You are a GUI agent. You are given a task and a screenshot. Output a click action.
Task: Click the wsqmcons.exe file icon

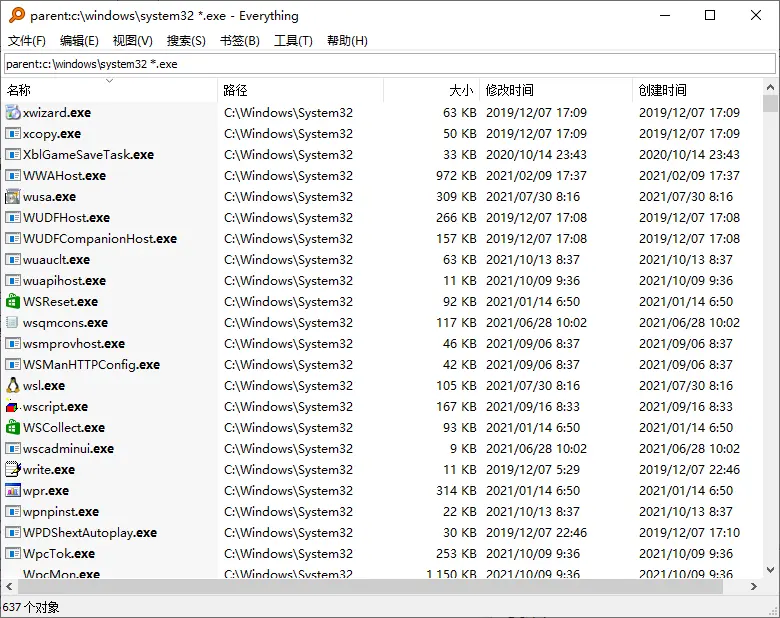pos(13,322)
